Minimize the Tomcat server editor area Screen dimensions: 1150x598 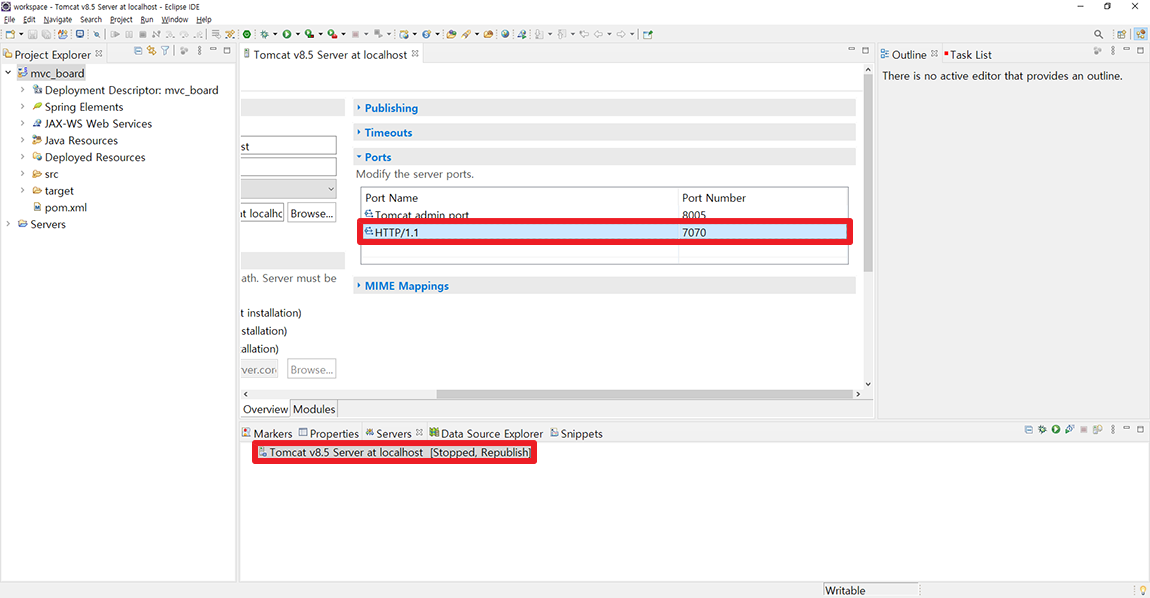click(851, 50)
